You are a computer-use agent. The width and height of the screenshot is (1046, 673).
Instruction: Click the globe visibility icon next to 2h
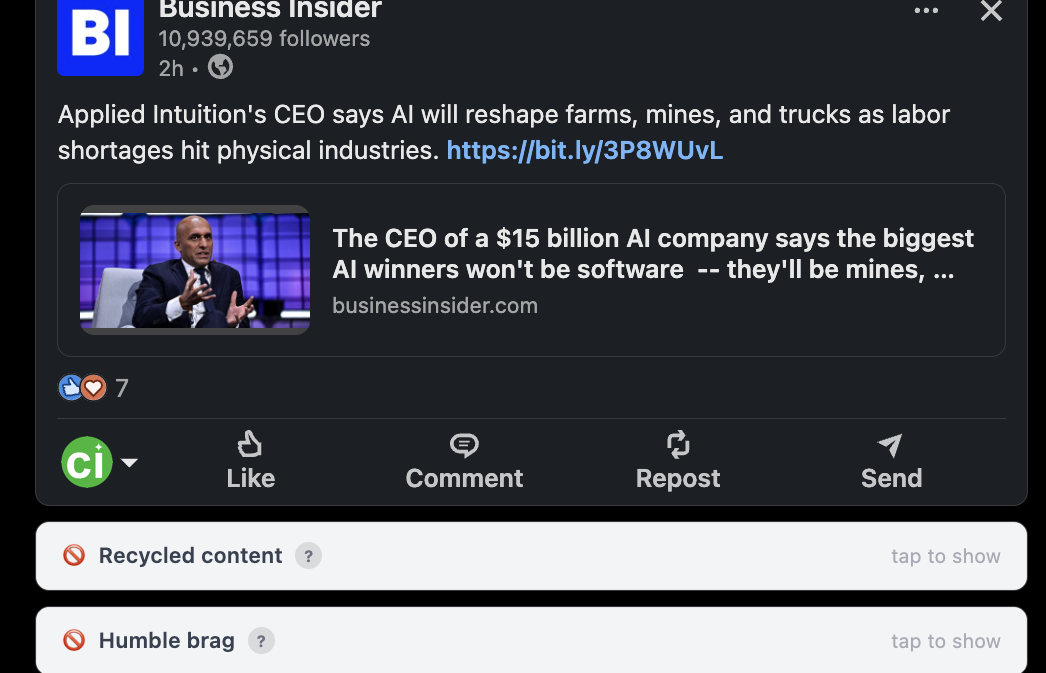pos(218,68)
